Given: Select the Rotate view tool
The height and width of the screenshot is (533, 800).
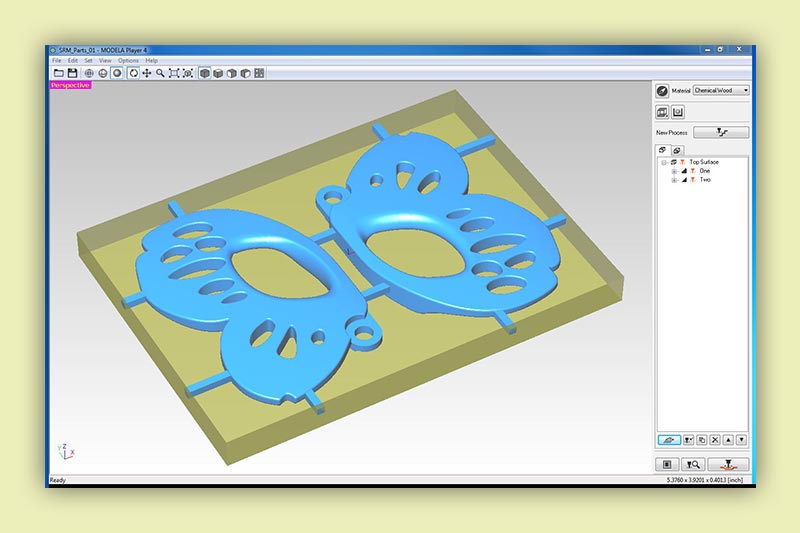Looking at the screenshot, I should [x=133, y=73].
